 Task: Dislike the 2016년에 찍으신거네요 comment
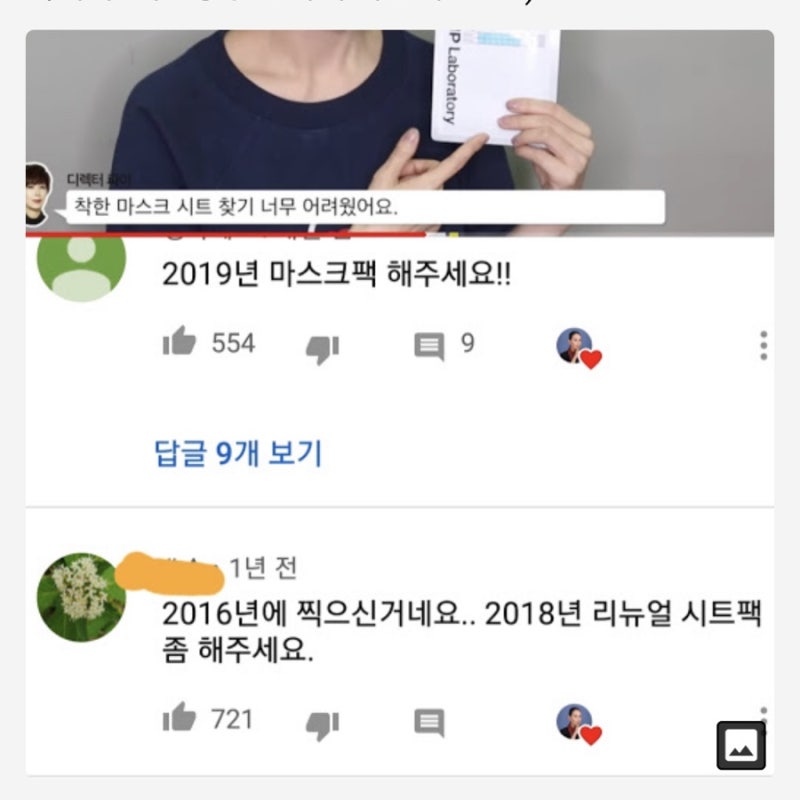pos(322,726)
